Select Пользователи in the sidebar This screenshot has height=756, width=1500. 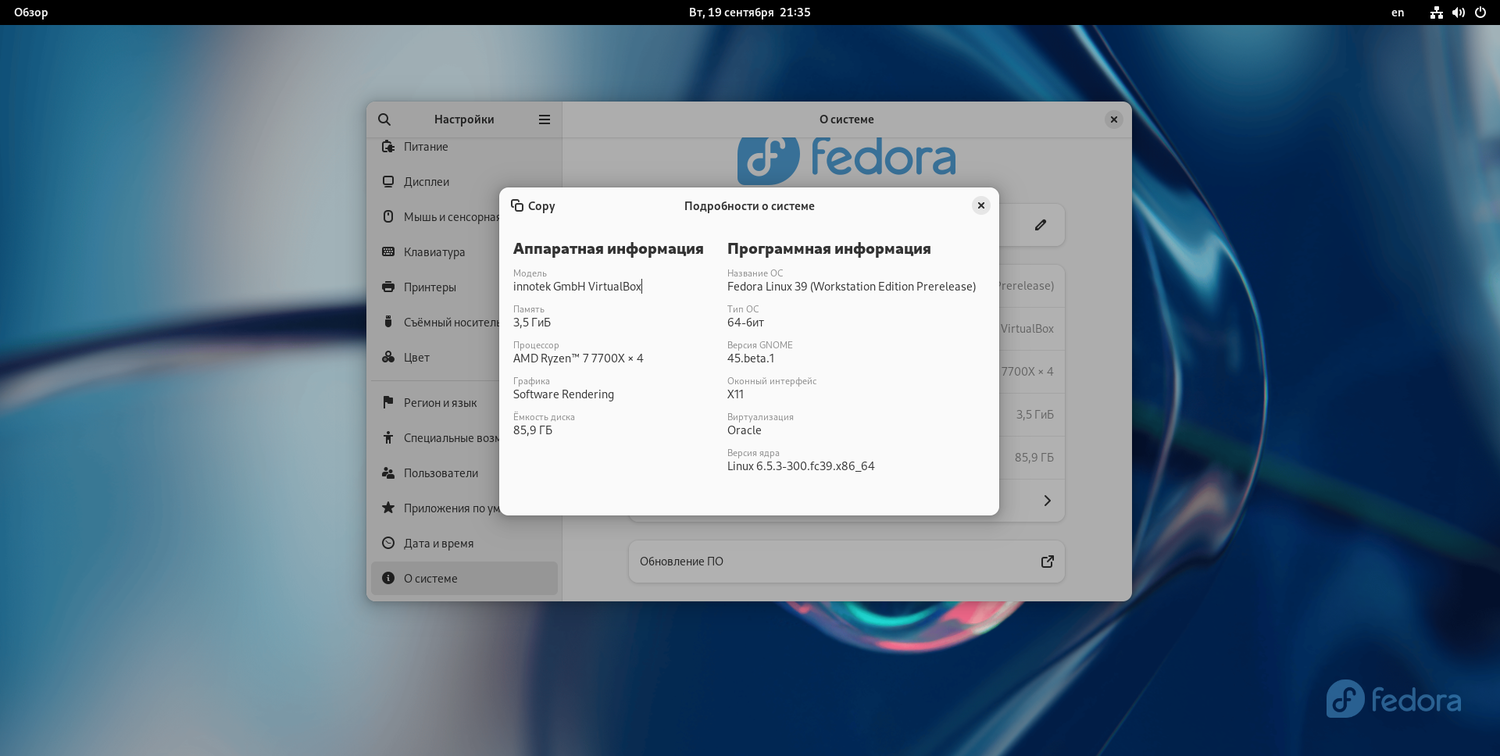pyautogui.click(x=464, y=473)
